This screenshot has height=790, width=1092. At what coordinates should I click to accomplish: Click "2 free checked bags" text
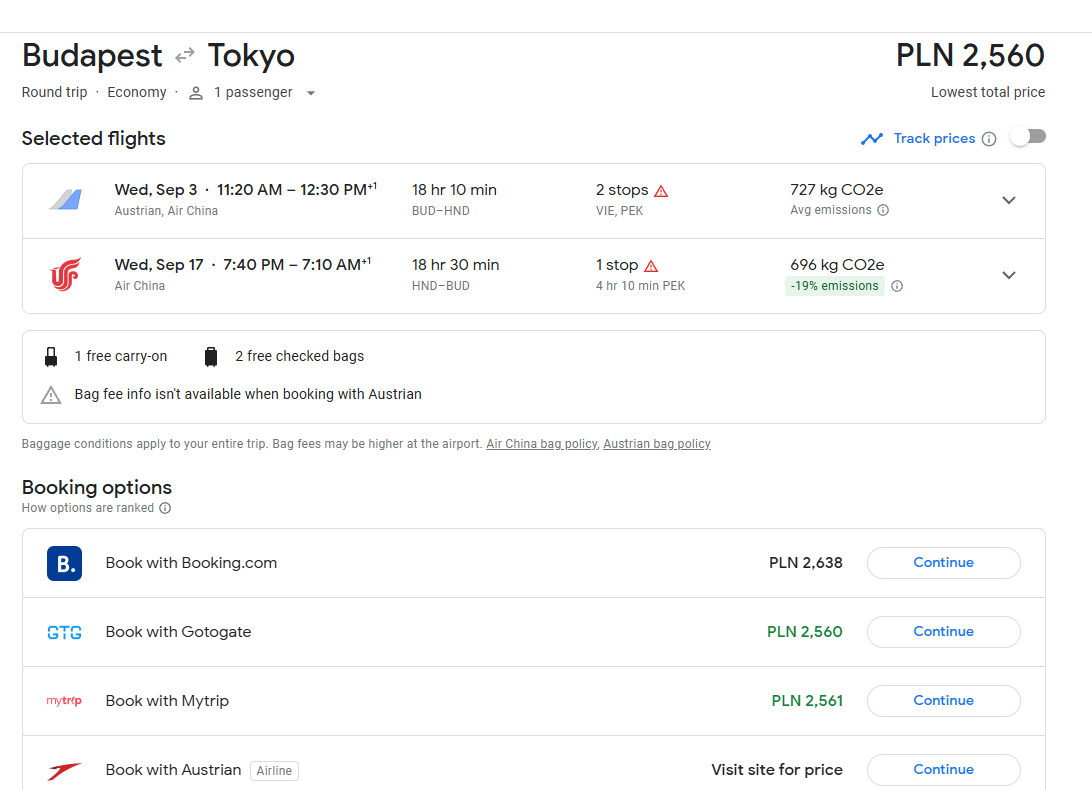click(299, 356)
